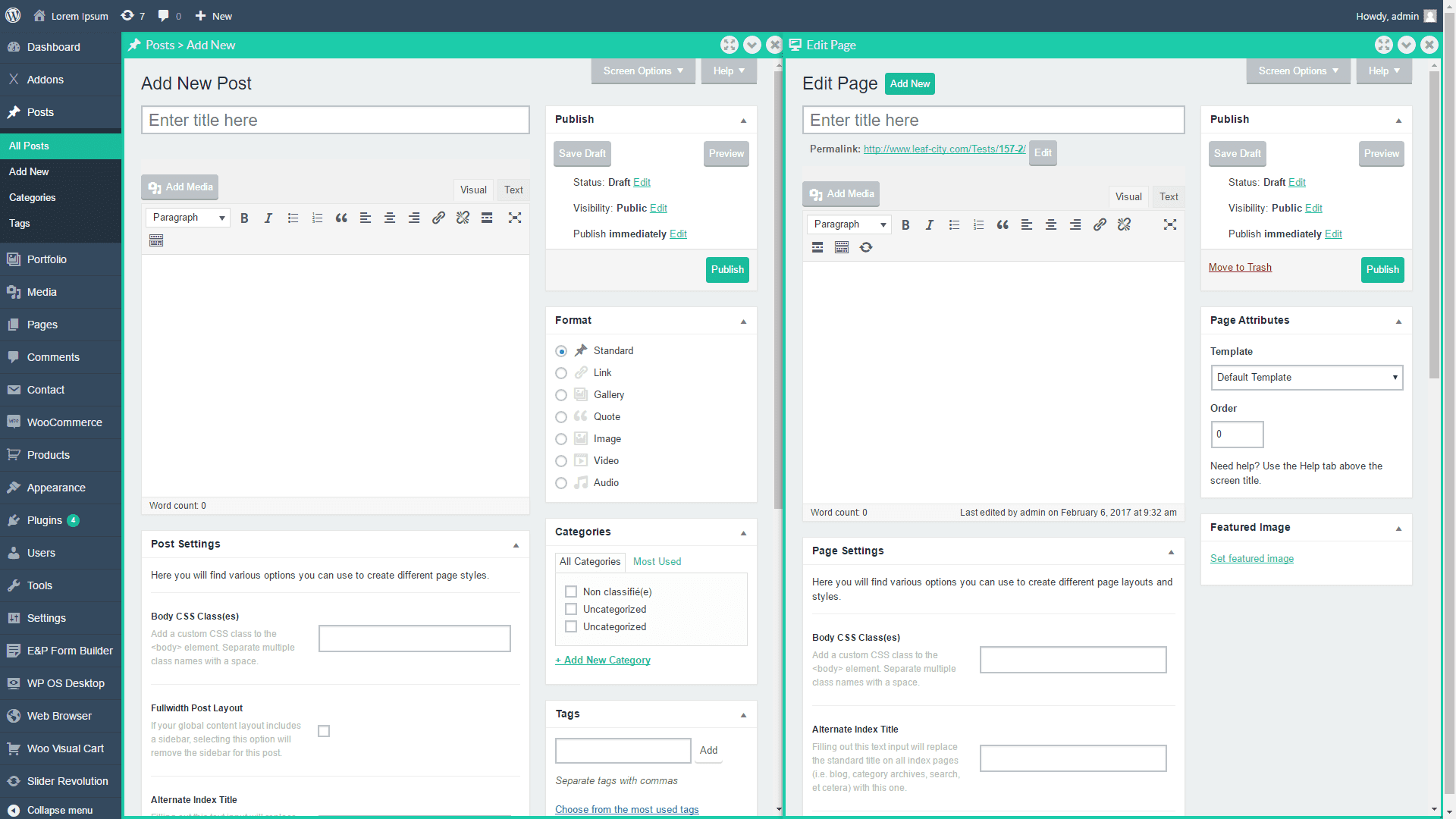1456x819 pixels.
Task: Type in the Enter title here field
Action: click(335, 120)
